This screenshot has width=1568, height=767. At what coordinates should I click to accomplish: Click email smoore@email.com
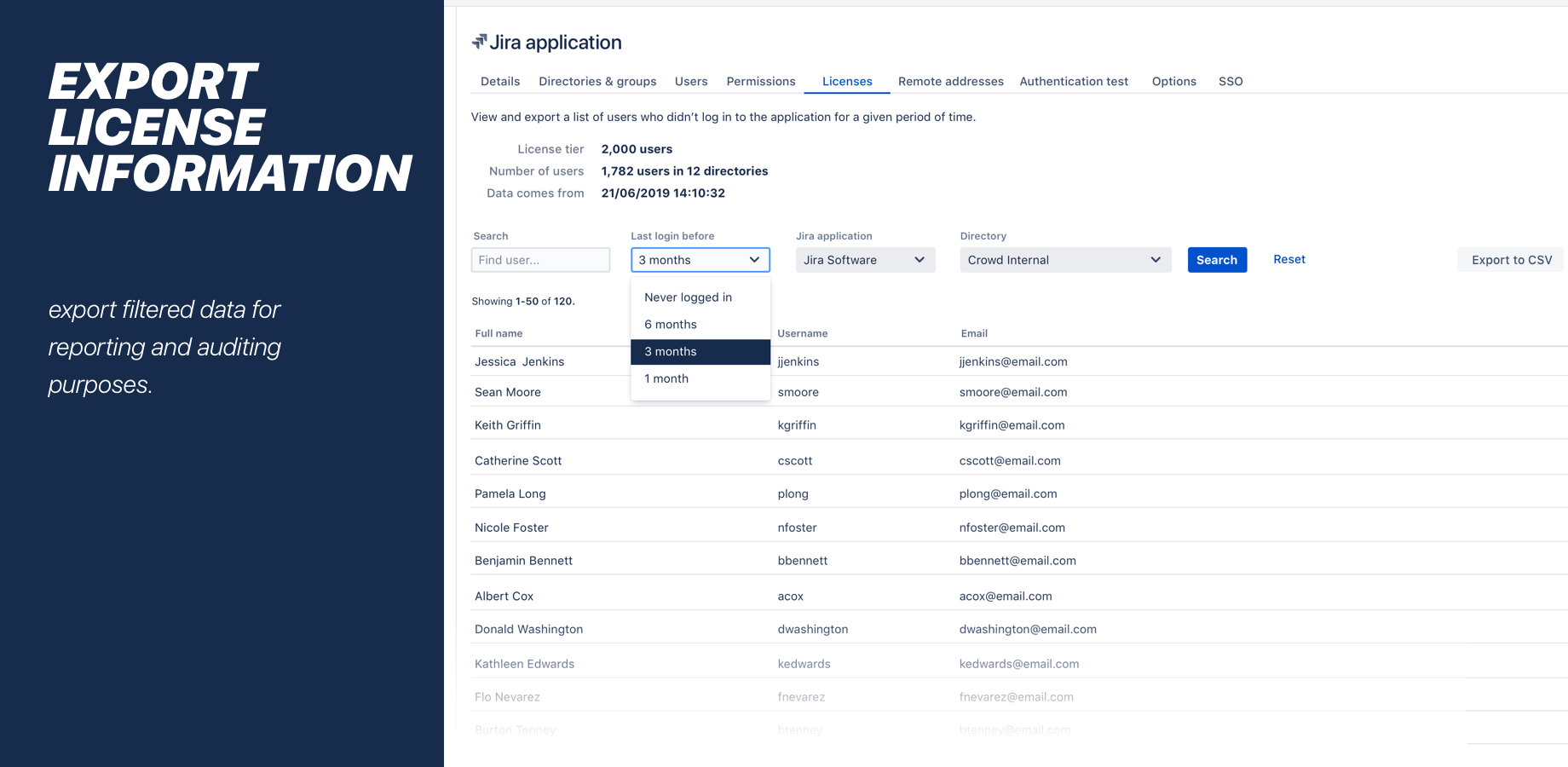1013,392
